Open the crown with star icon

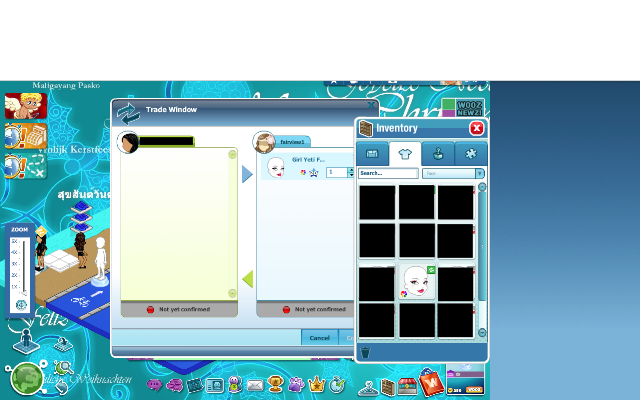pos(316,384)
